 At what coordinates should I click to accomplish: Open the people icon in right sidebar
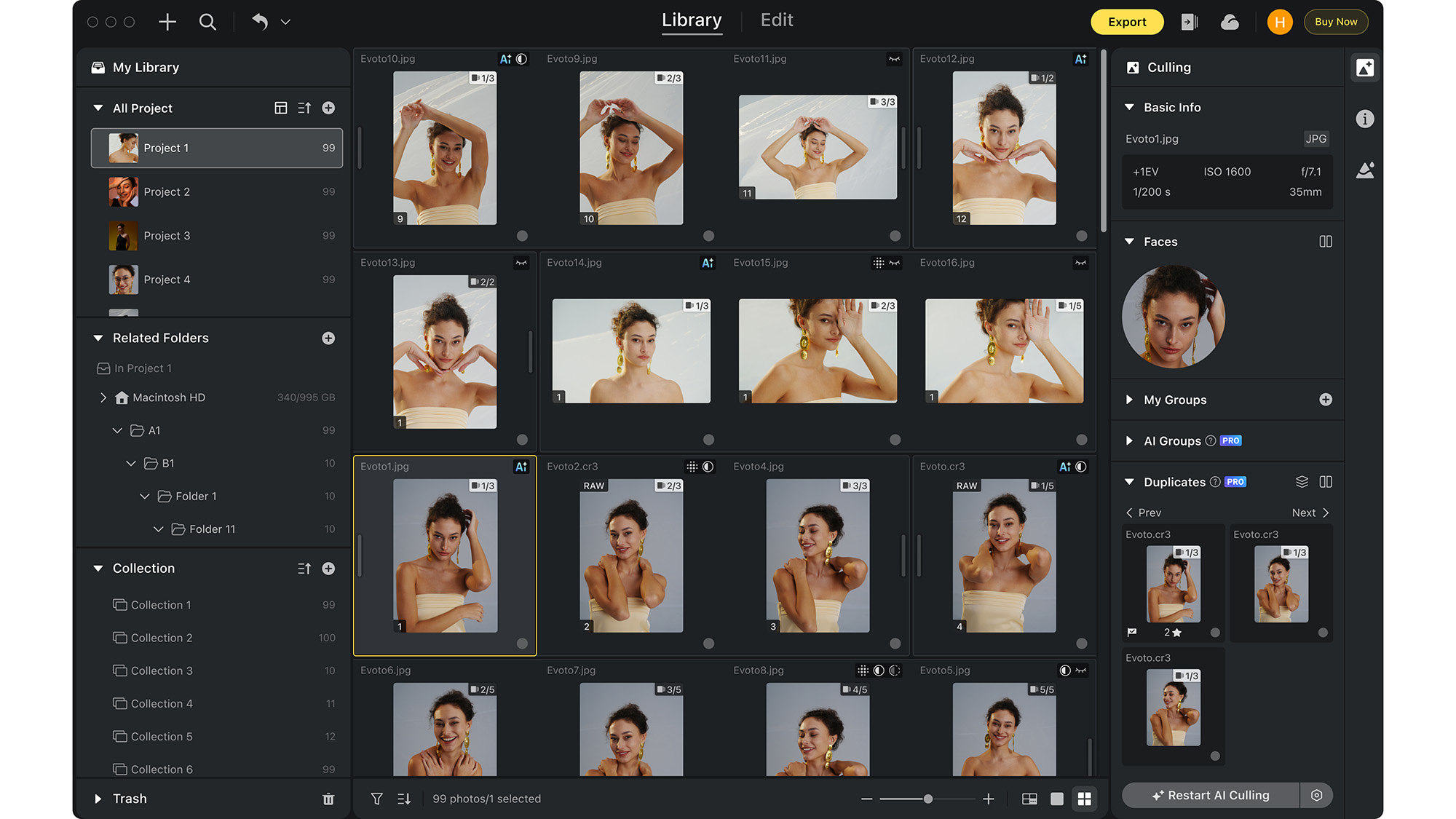(1365, 170)
